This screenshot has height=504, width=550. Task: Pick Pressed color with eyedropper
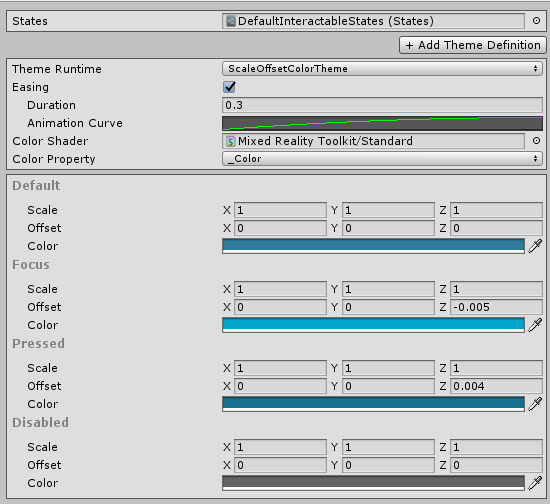point(535,404)
